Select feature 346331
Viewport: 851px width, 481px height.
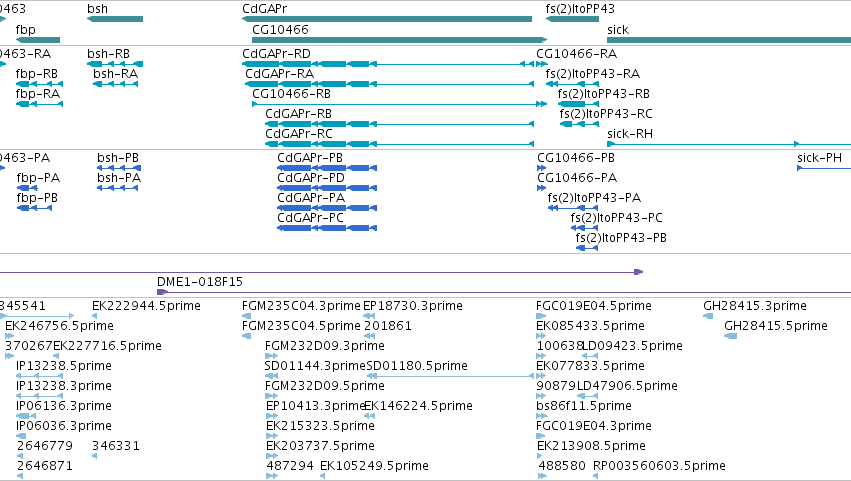94,456
